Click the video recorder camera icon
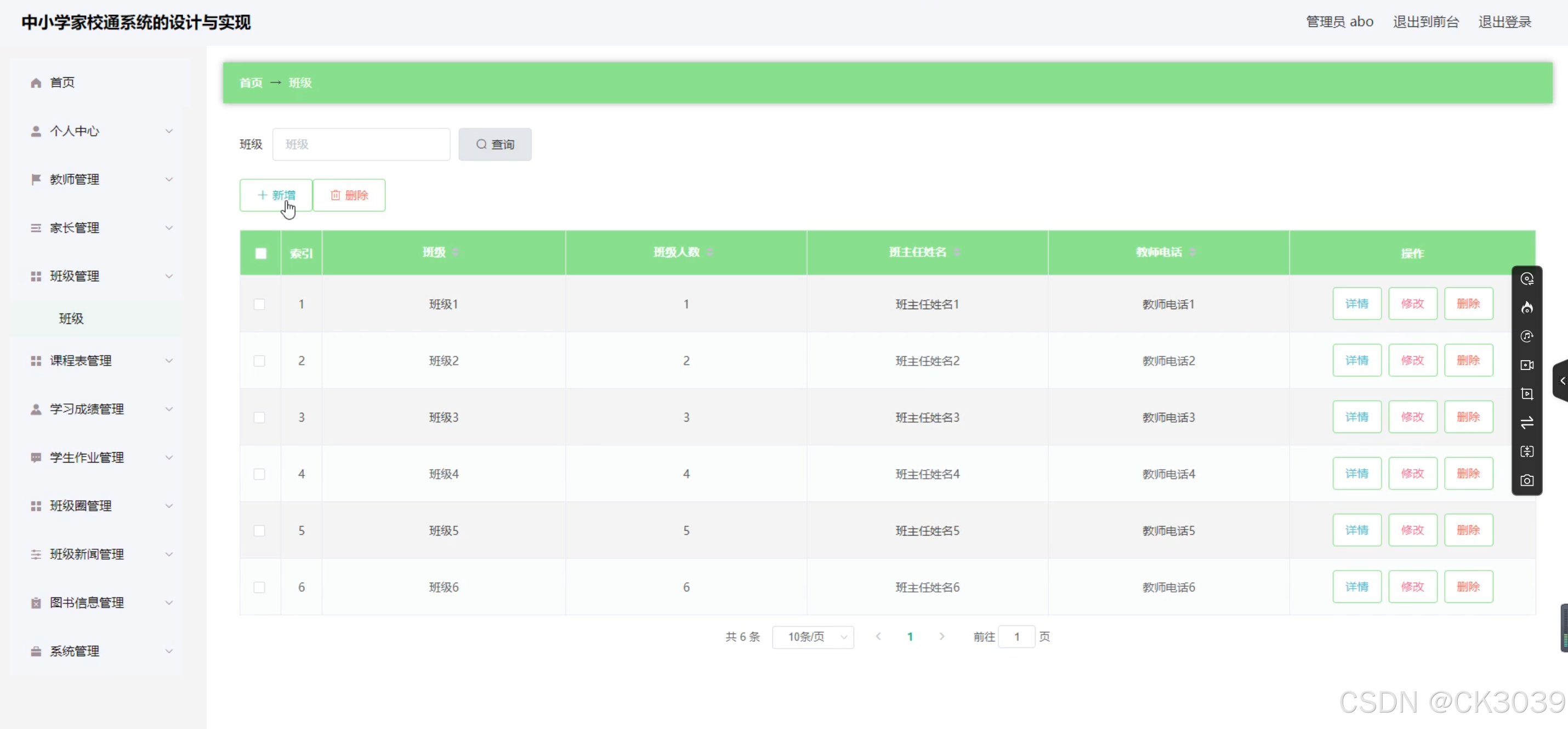This screenshot has height=729, width=1568. tap(1527, 365)
